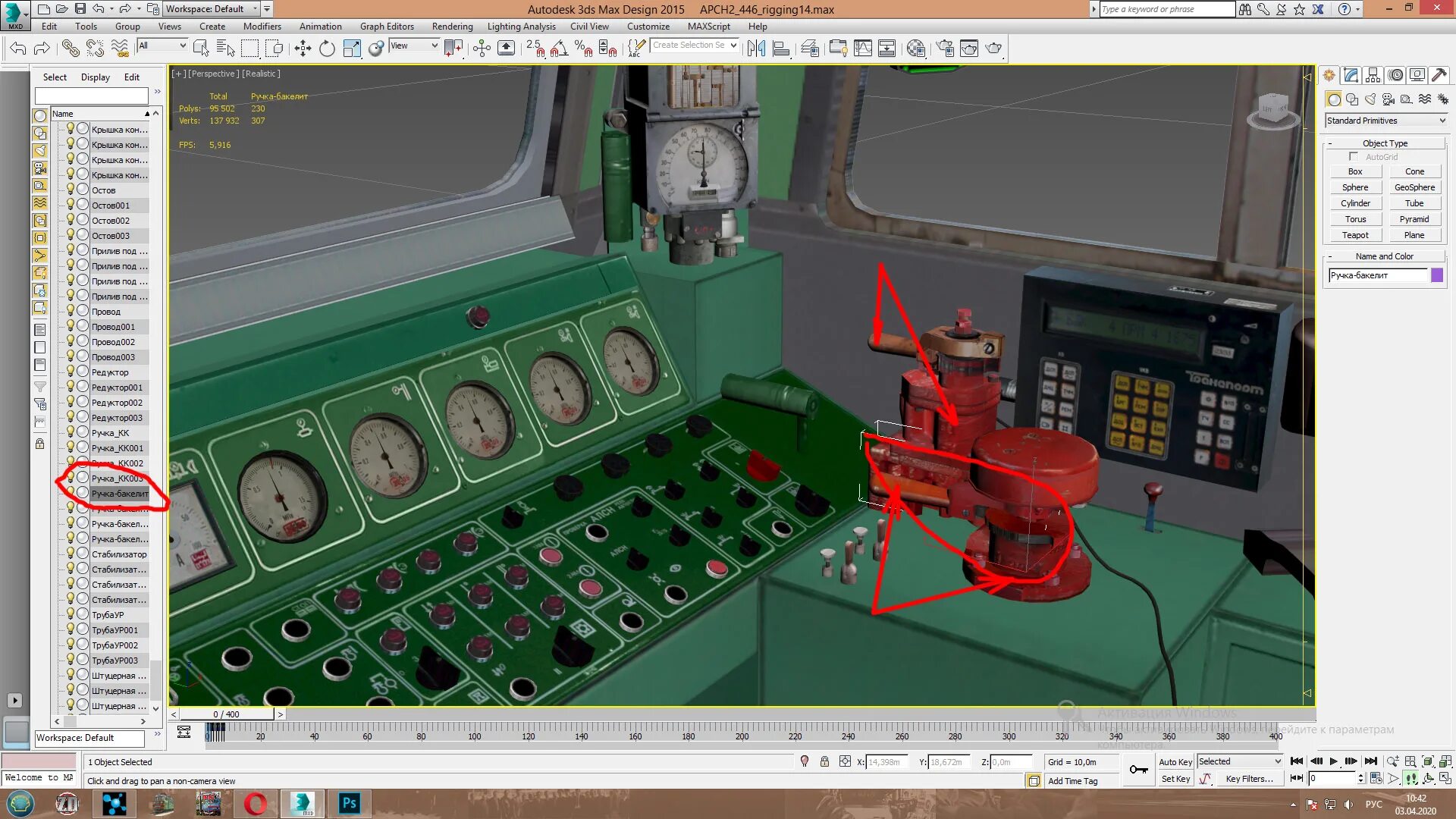Select the Select and Move tool
This screenshot has width=1456, height=819.
click(x=303, y=48)
